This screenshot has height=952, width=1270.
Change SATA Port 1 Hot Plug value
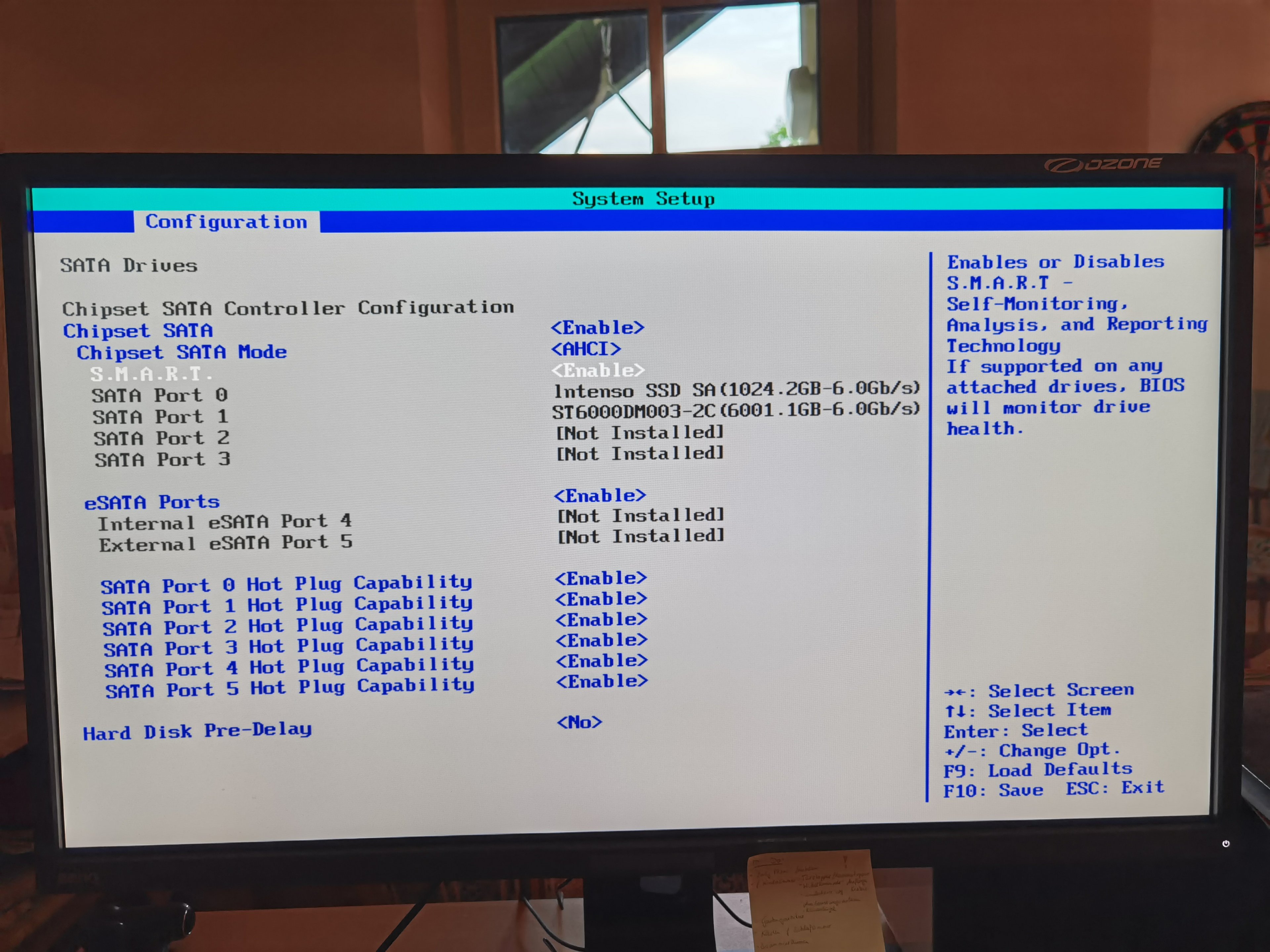tap(601, 599)
